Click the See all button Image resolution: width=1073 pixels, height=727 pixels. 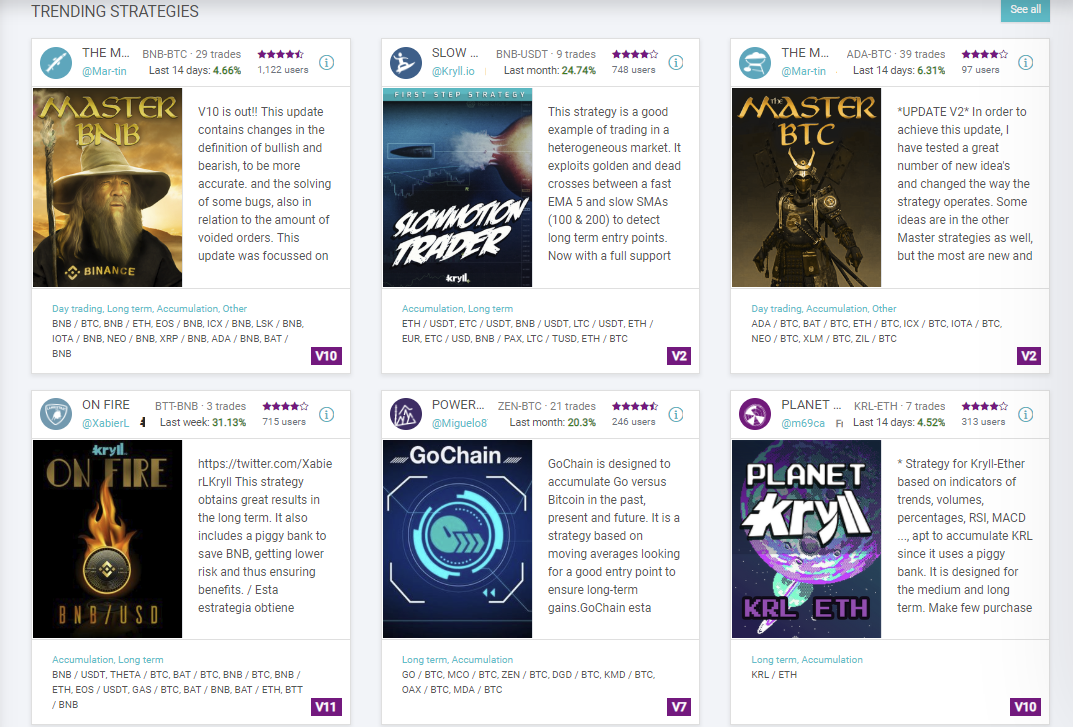pos(1025,10)
